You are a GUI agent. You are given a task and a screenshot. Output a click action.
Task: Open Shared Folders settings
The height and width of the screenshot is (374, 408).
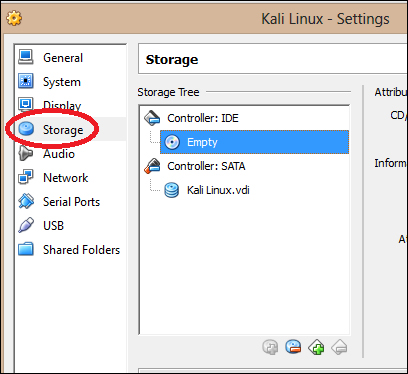point(81,250)
